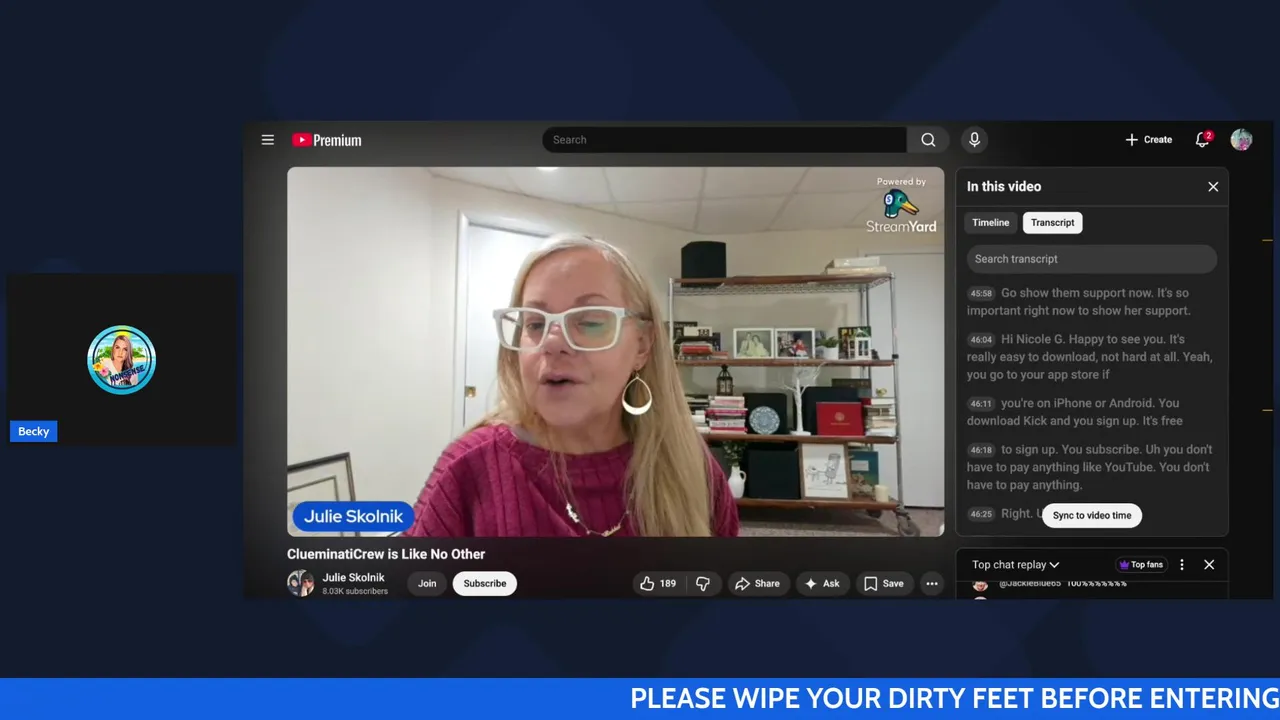
Task: Open the Top fans badge
Action: click(1141, 565)
